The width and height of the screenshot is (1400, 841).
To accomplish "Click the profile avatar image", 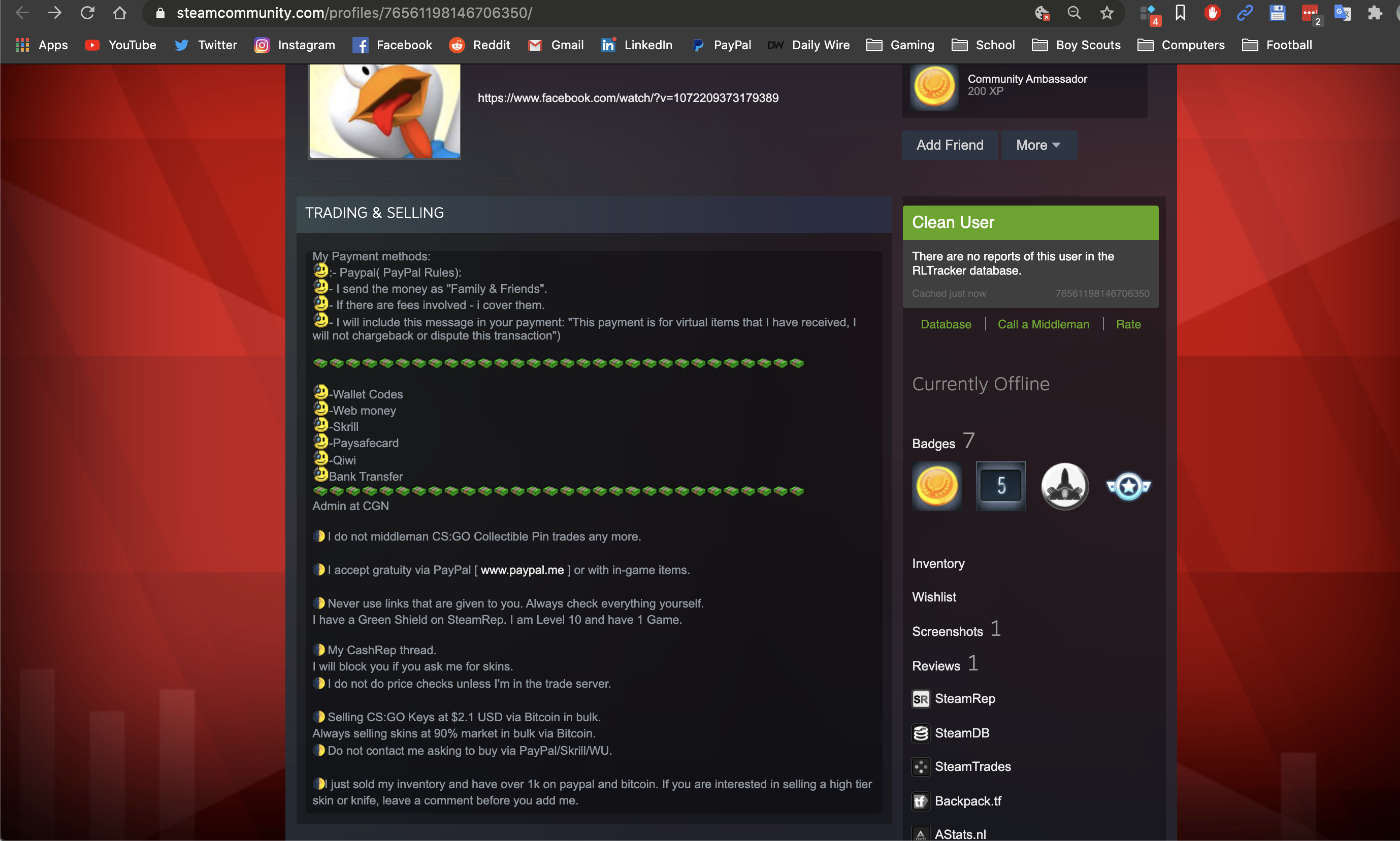I will click(x=384, y=111).
